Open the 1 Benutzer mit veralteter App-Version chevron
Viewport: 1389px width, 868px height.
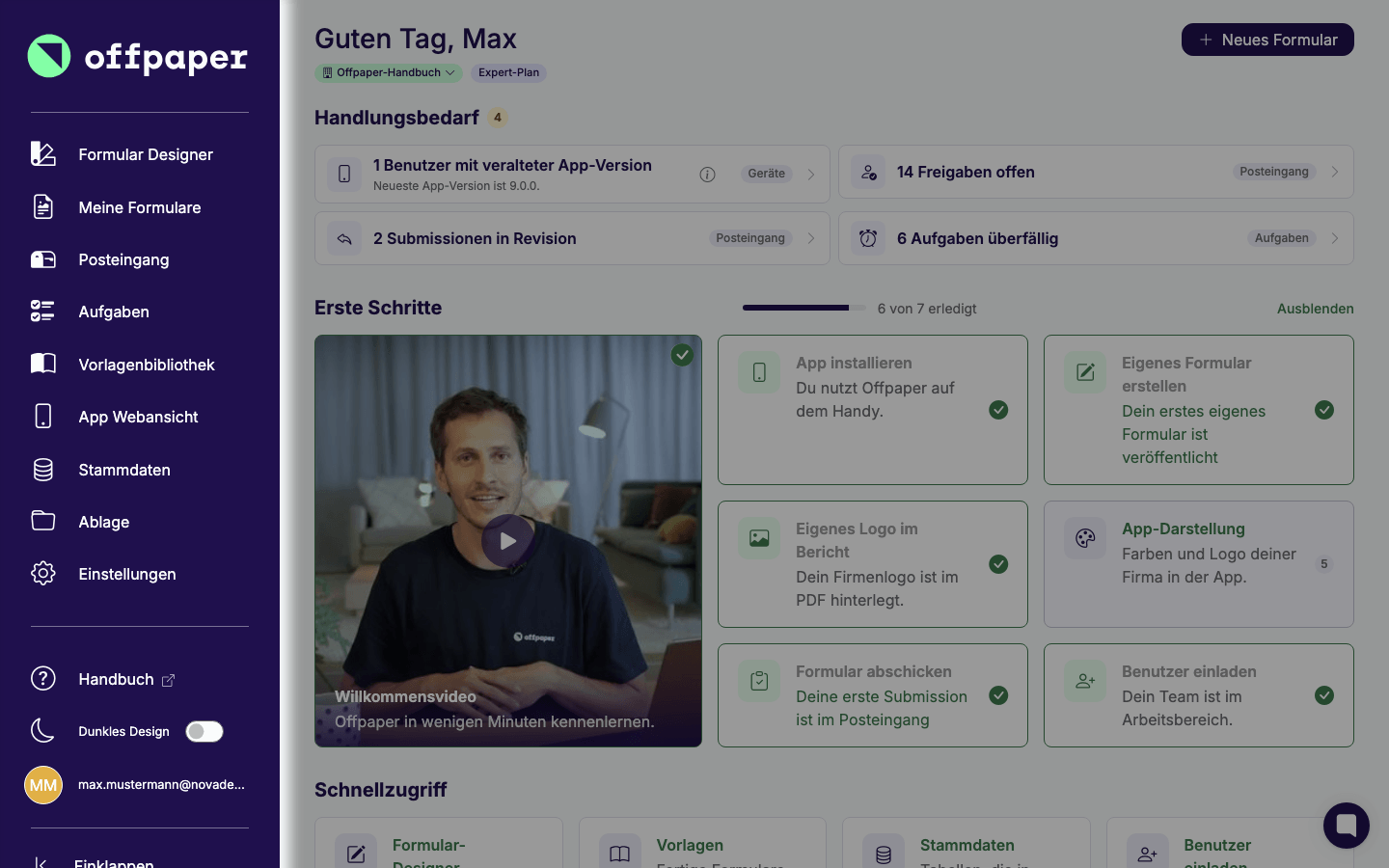[811, 174]
